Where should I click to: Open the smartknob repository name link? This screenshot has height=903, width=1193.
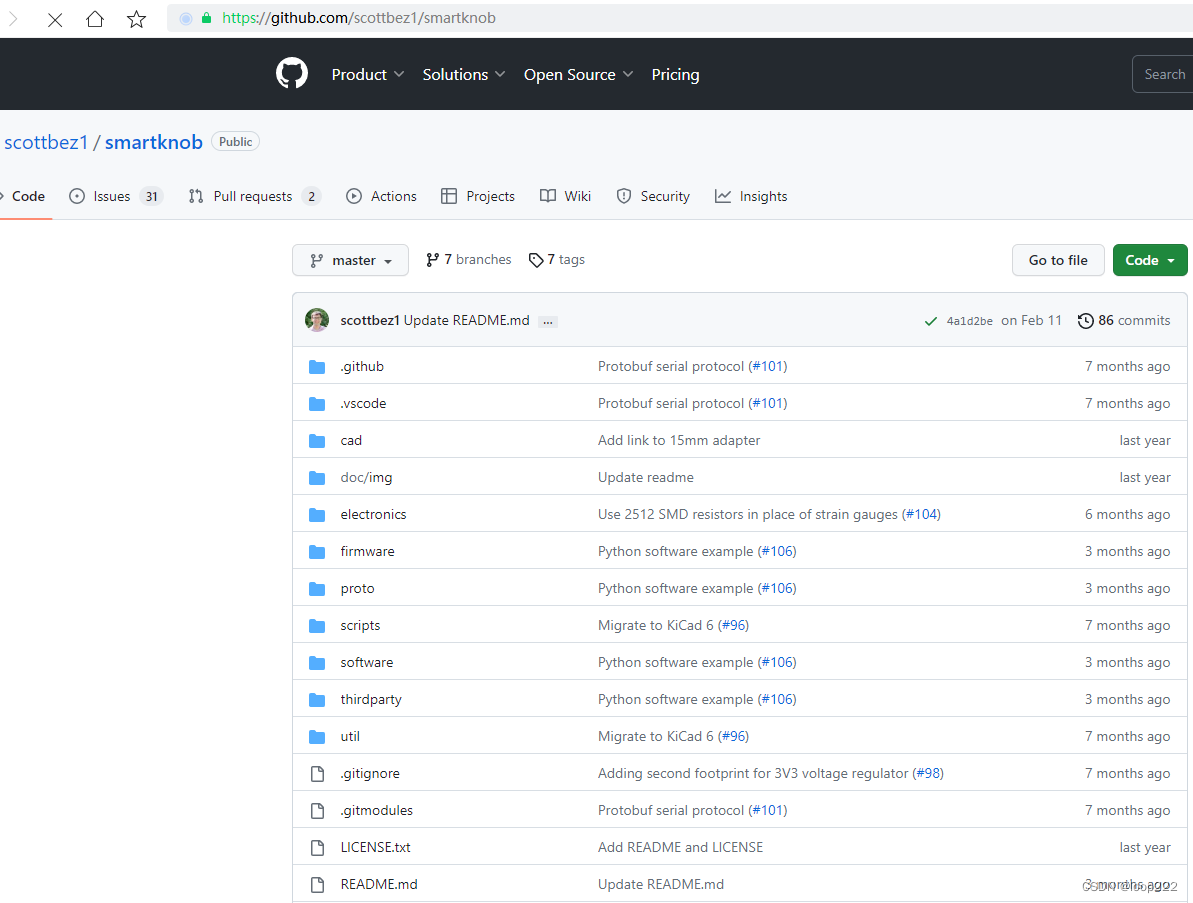[x=154, y=142]
